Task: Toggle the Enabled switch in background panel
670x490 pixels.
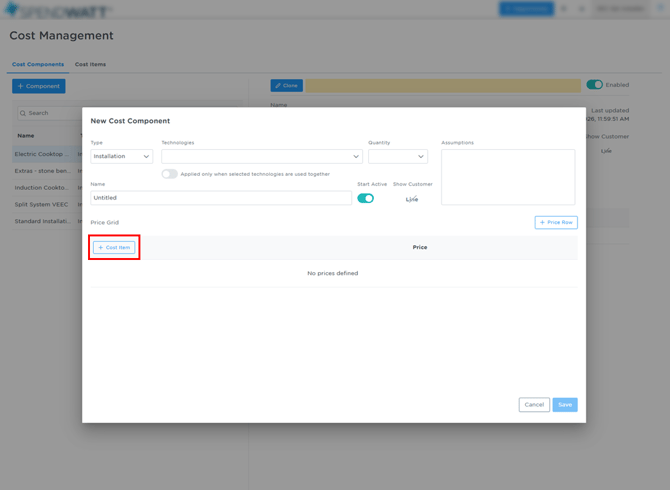Action: coord(594,85)
